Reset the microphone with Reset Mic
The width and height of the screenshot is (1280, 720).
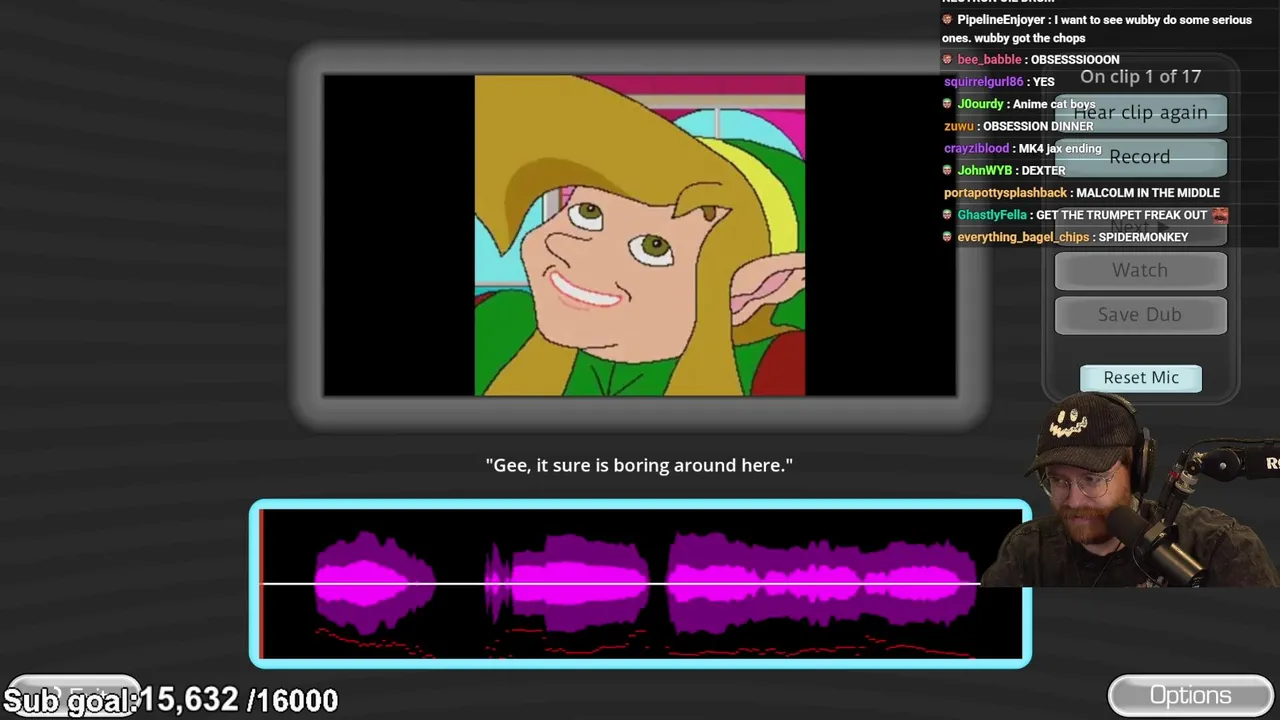(1141, 377)
